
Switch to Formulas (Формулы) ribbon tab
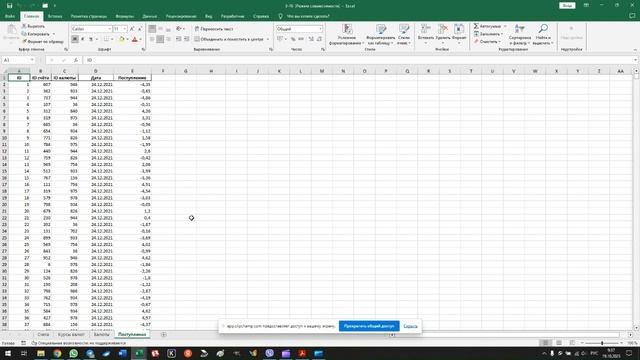pyautogui.click(x=124, y=16)
